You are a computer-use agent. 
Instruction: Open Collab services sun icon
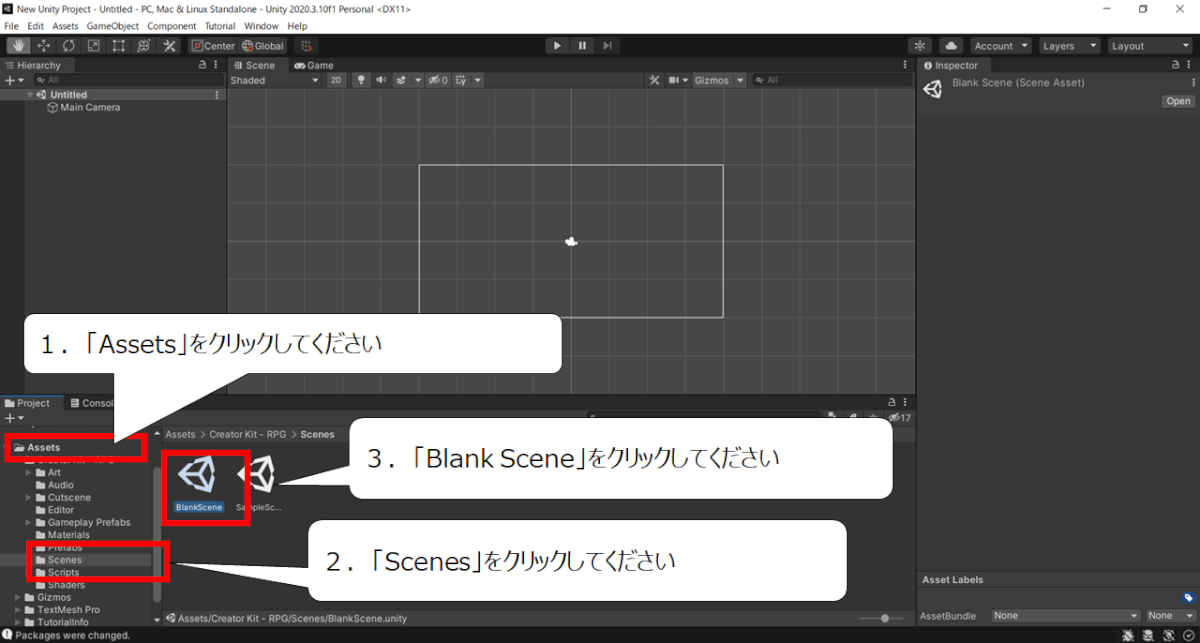[920, 46]
